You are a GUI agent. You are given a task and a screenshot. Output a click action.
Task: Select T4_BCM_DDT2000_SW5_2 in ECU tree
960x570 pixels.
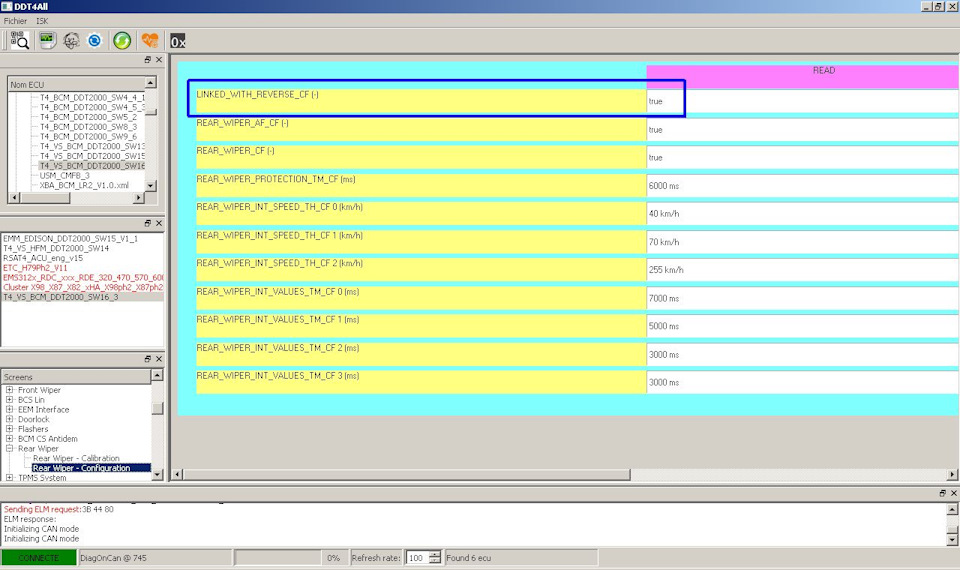[88, 116]
